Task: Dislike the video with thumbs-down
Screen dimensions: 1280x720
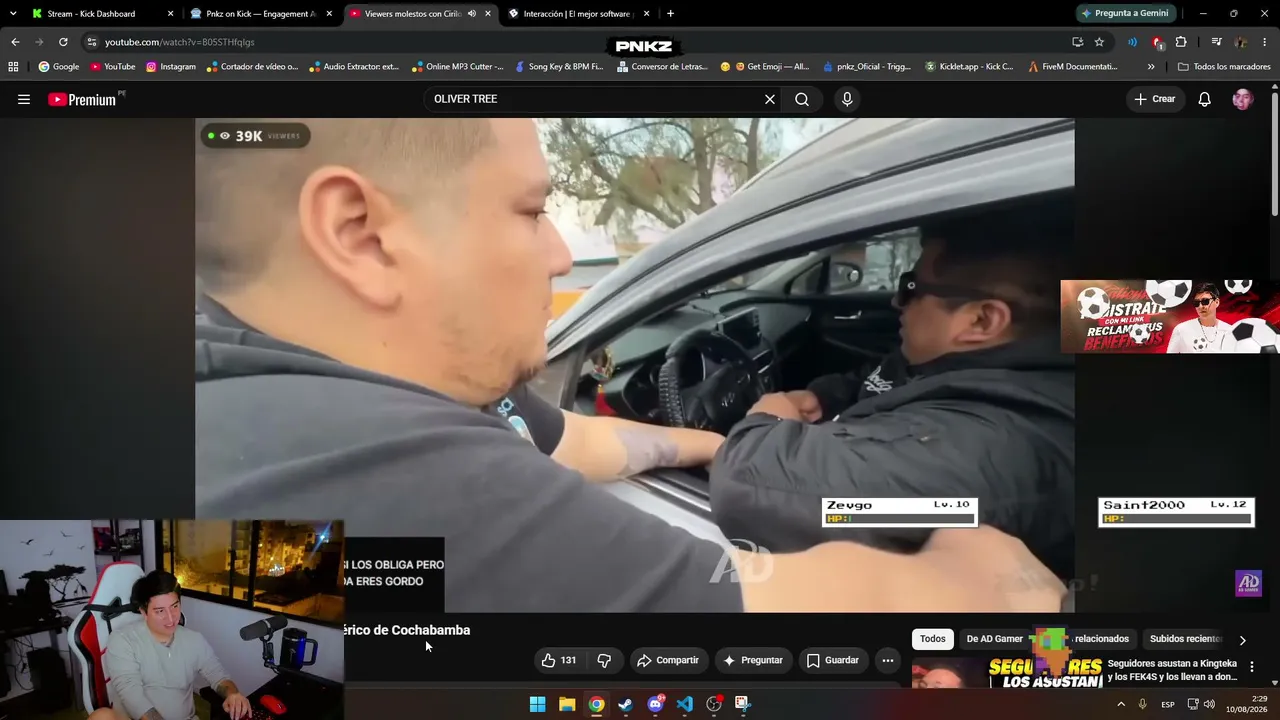Action: click(604, 660)
